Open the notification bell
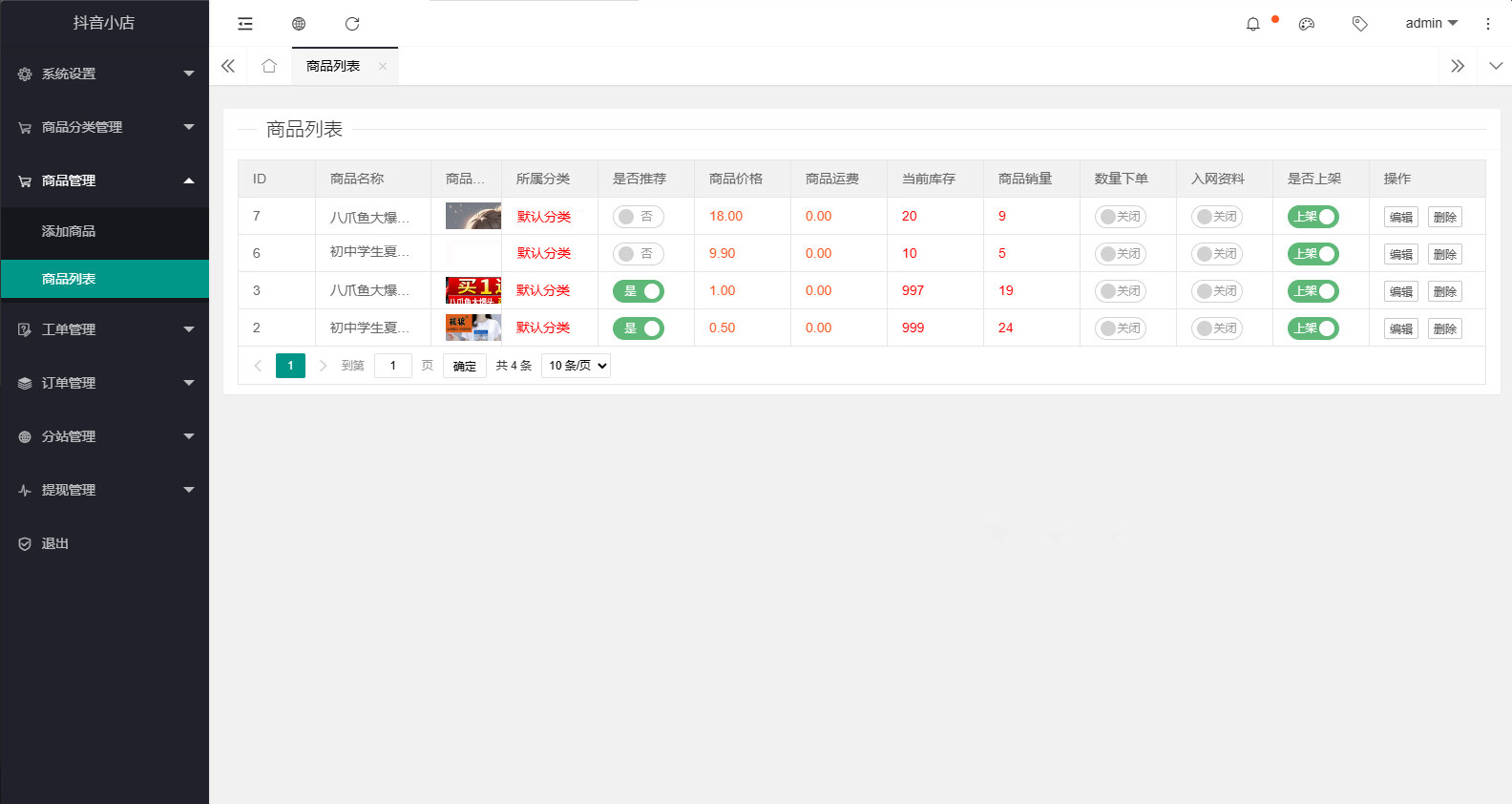 pos(1253,24)
